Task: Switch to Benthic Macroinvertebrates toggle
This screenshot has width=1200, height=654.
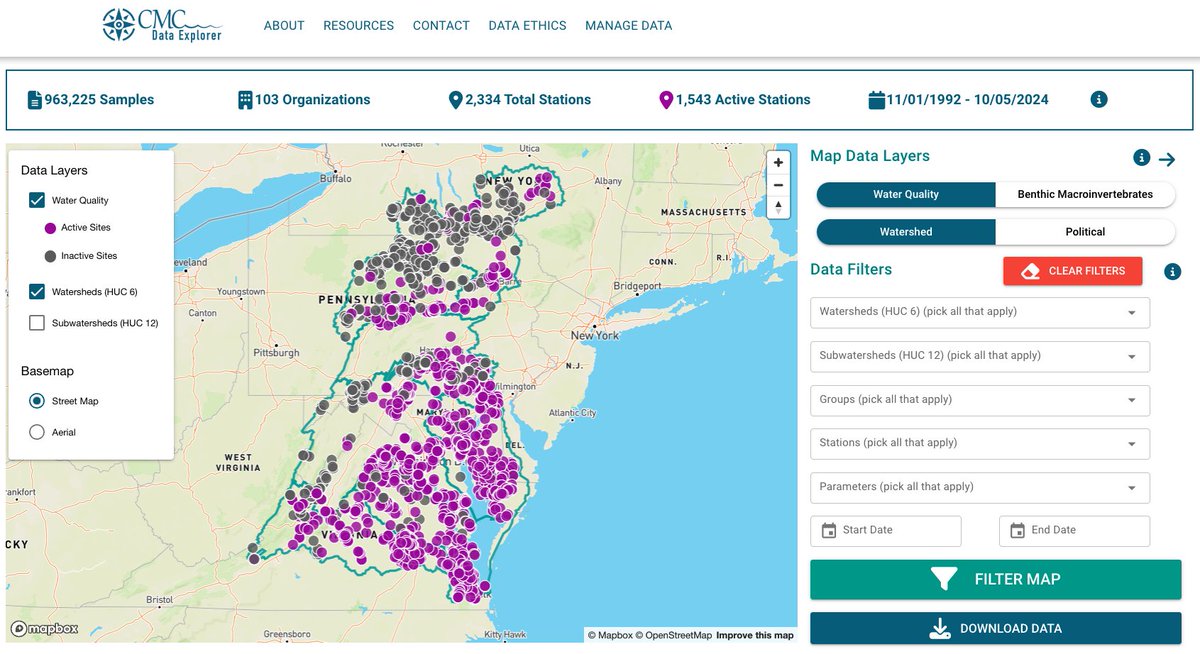Action: pyautogui.click(x=1085, y=194)
